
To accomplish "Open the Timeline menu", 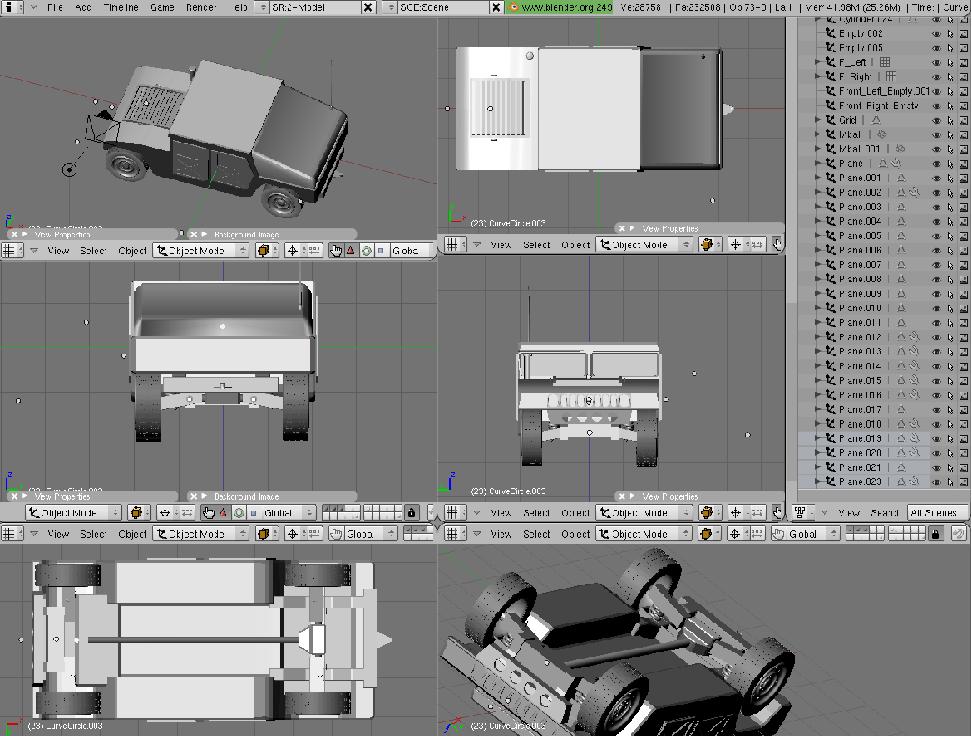I will tap(121, 7).
